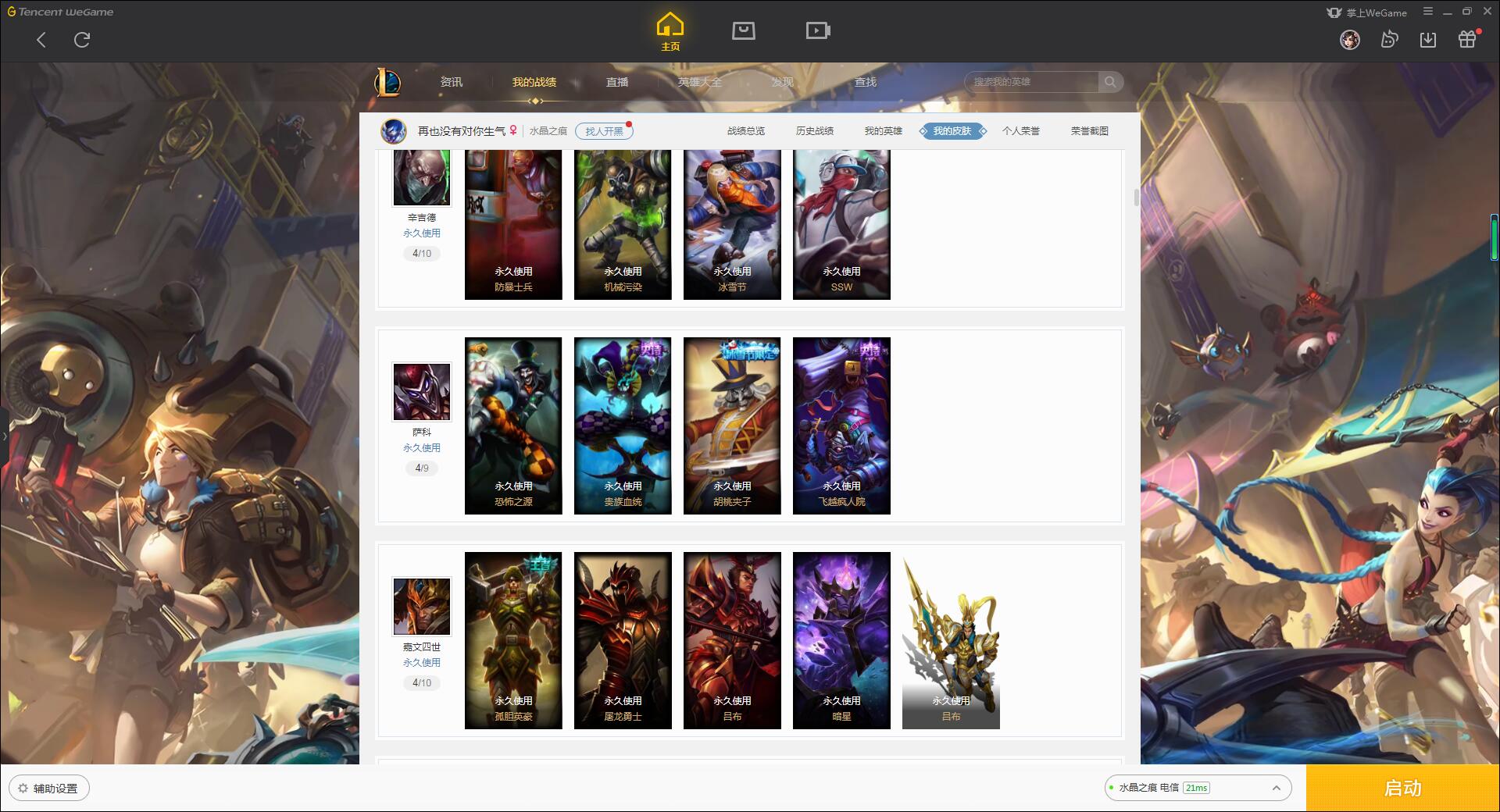This screenshot has width=1500, height=812.
Task: Click the 萨科 champion portrait
Action: click(422, 393)
